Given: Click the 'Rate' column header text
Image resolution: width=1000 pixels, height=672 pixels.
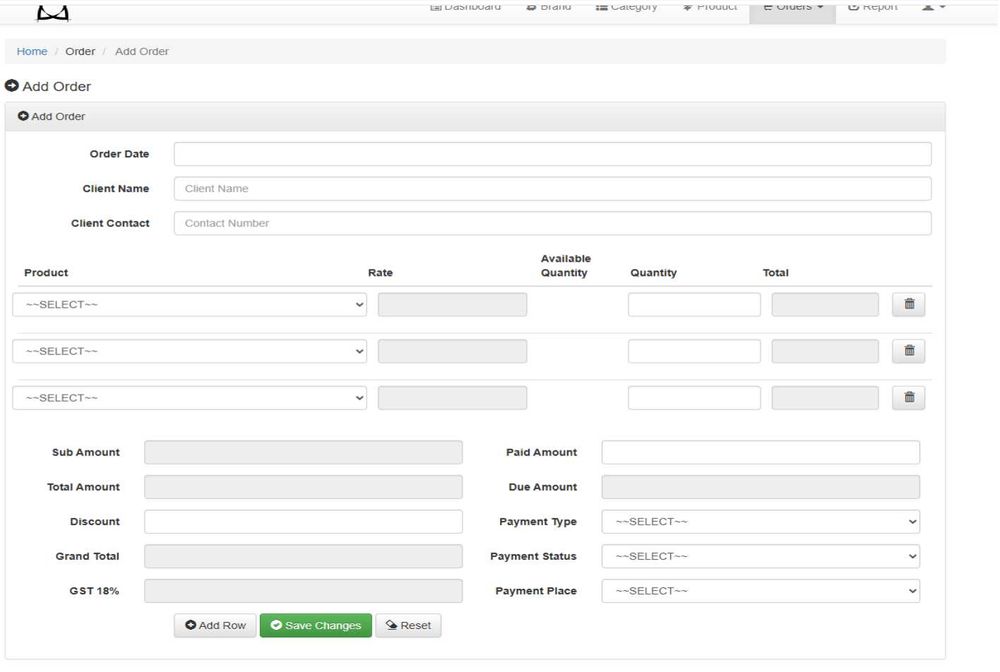Looking at the screenshot, I should [380, 272].
